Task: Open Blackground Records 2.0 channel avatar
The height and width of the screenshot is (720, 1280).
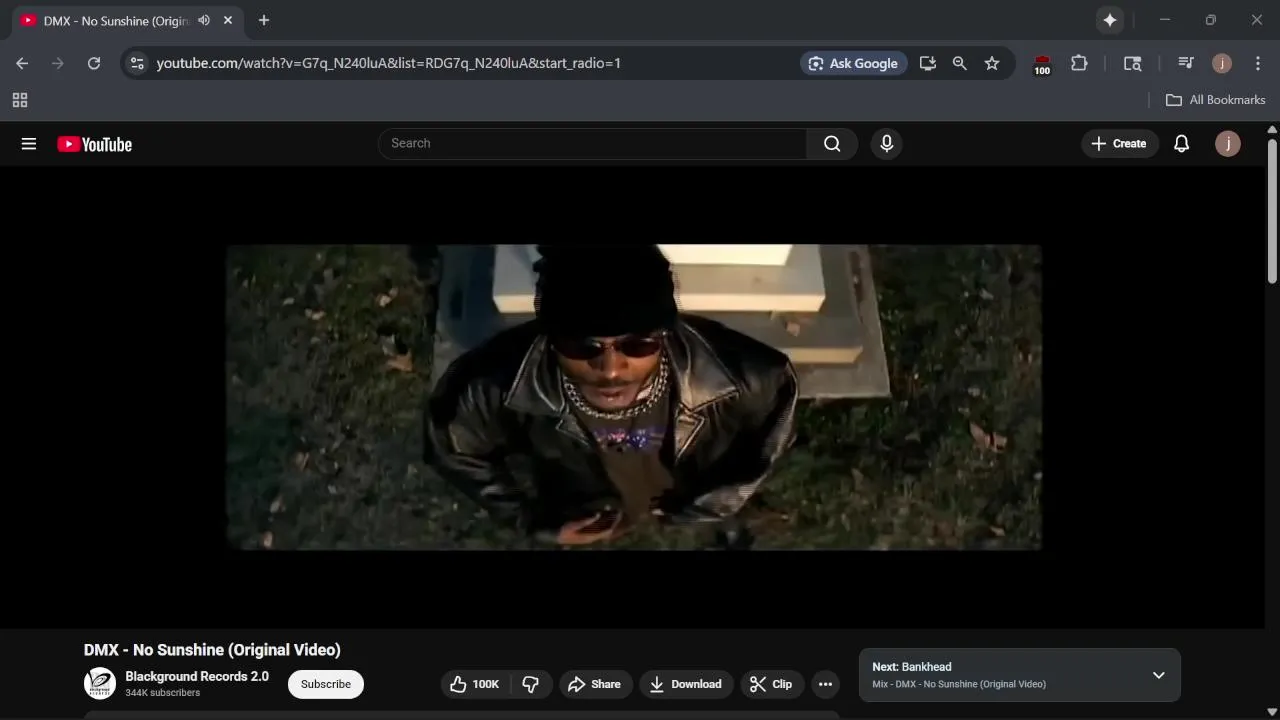Action: click(100, 684)
